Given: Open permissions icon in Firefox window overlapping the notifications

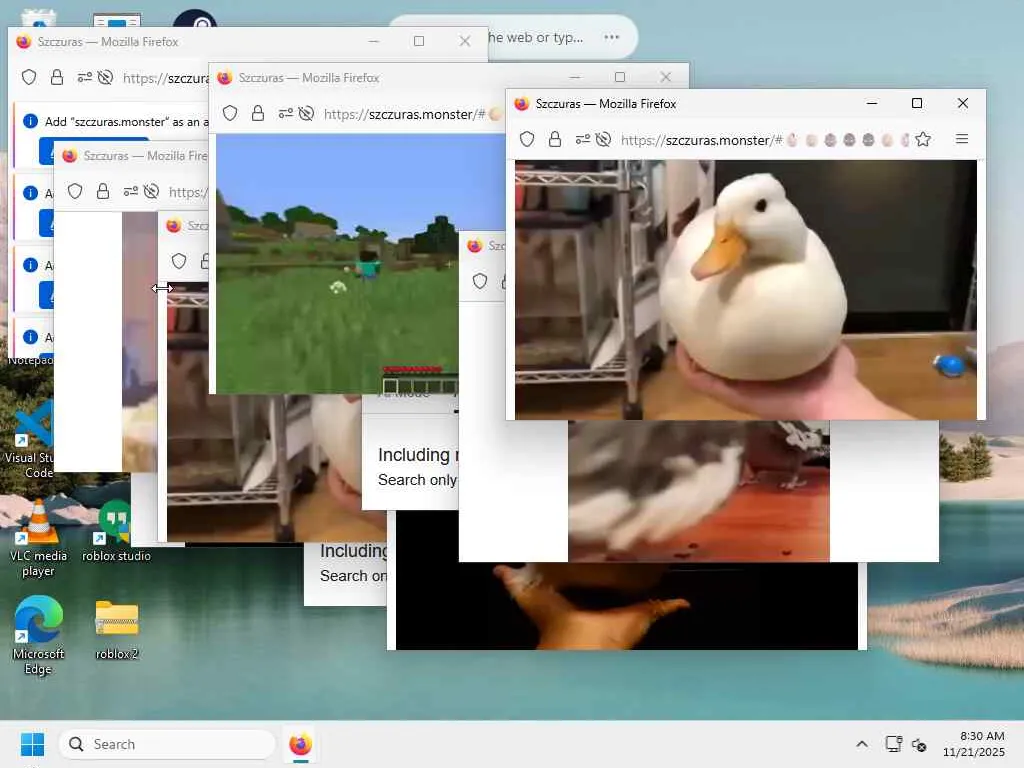Looking at the screenshot, I should tap(131, 191).
